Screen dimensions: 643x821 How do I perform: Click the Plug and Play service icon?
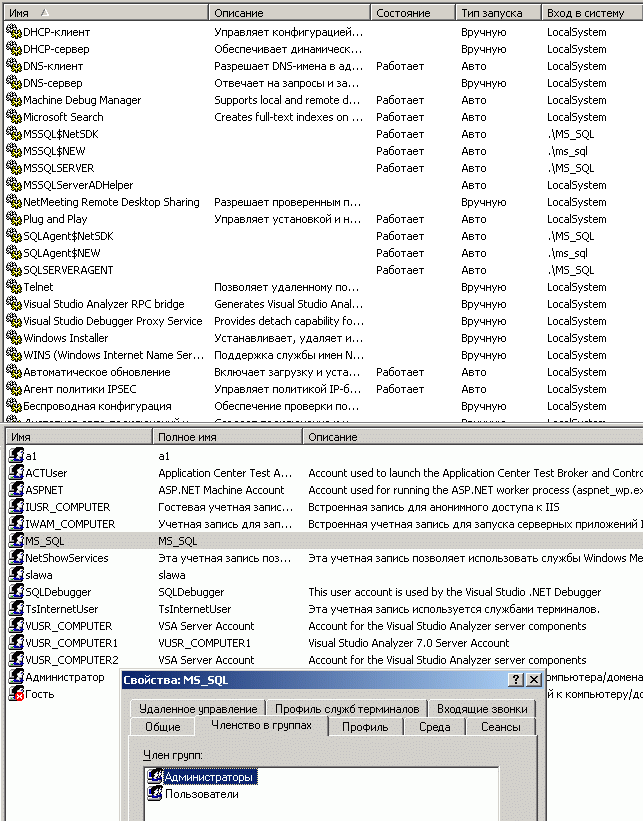tap(14, 219)
